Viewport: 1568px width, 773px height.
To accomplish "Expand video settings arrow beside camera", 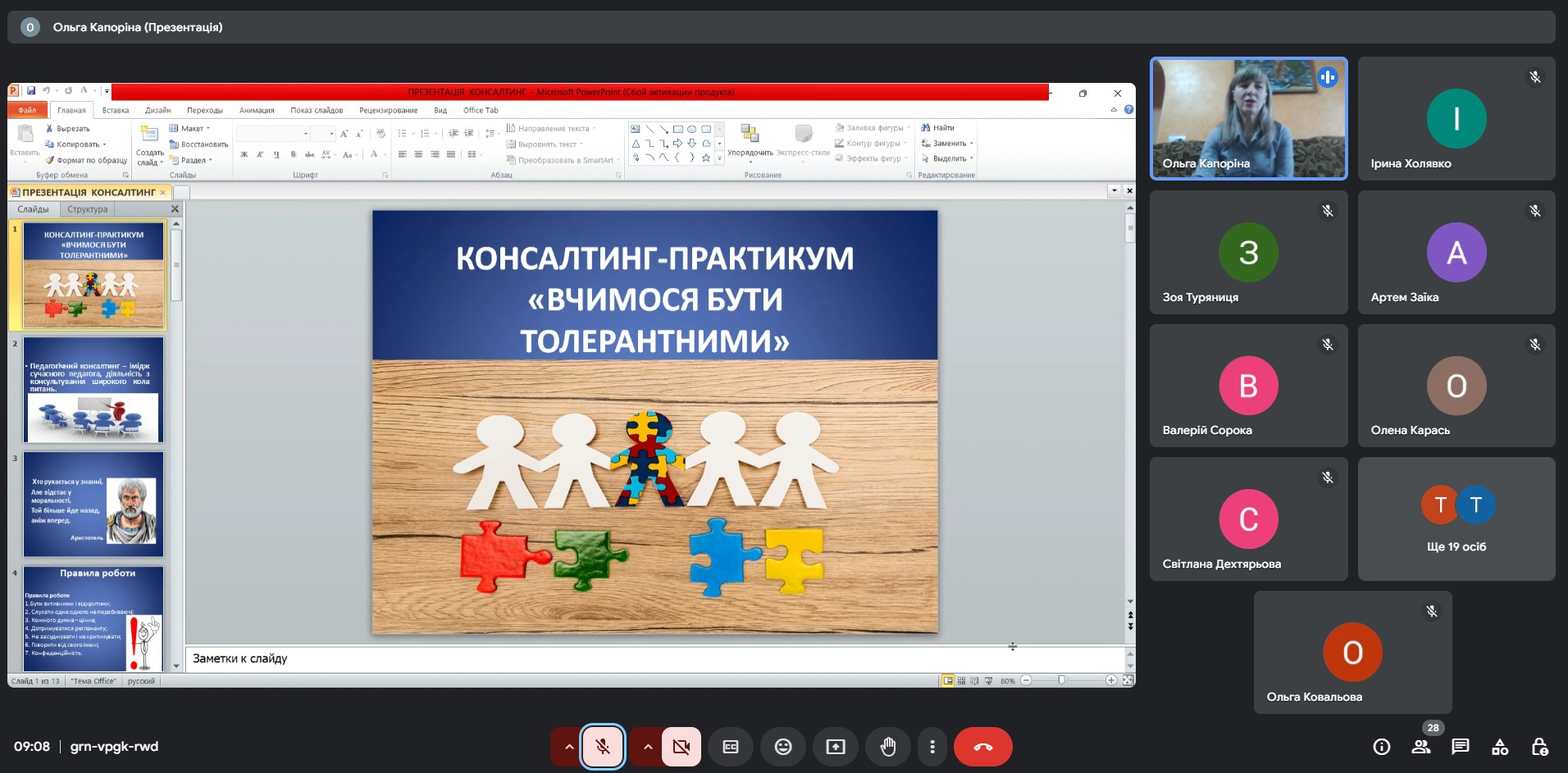I will pyautogui.click(x=647, y=747).
